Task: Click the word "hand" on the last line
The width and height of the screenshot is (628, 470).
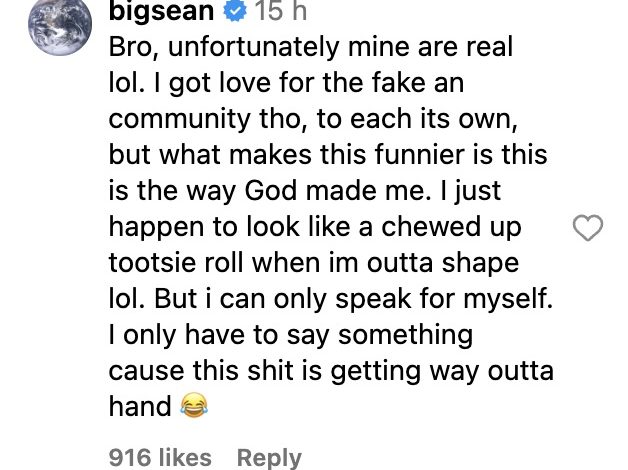Action: [140, 406]
